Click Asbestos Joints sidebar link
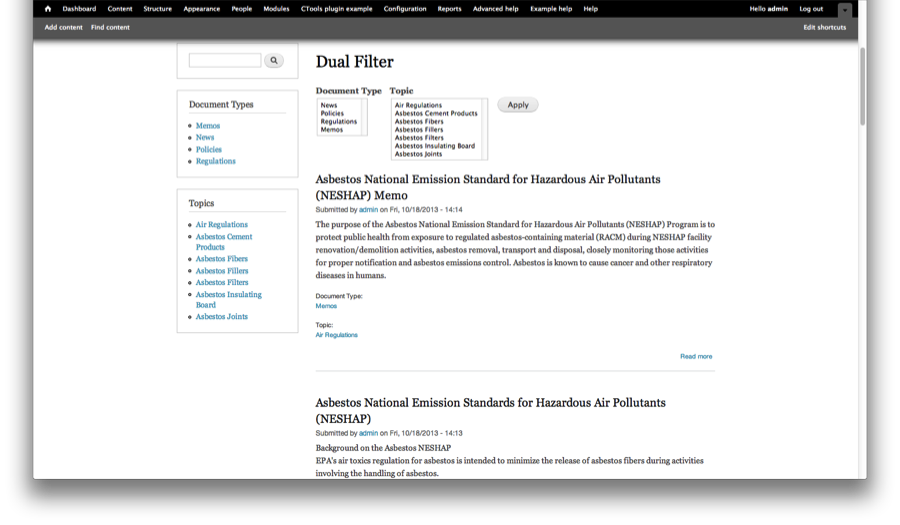 (222, 317)
